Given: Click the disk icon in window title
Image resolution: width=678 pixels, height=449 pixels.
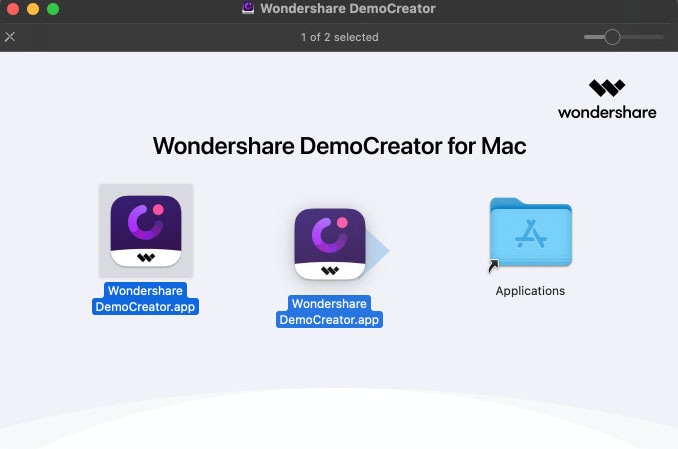Looking at the screenshot, I should click(248, 8).
